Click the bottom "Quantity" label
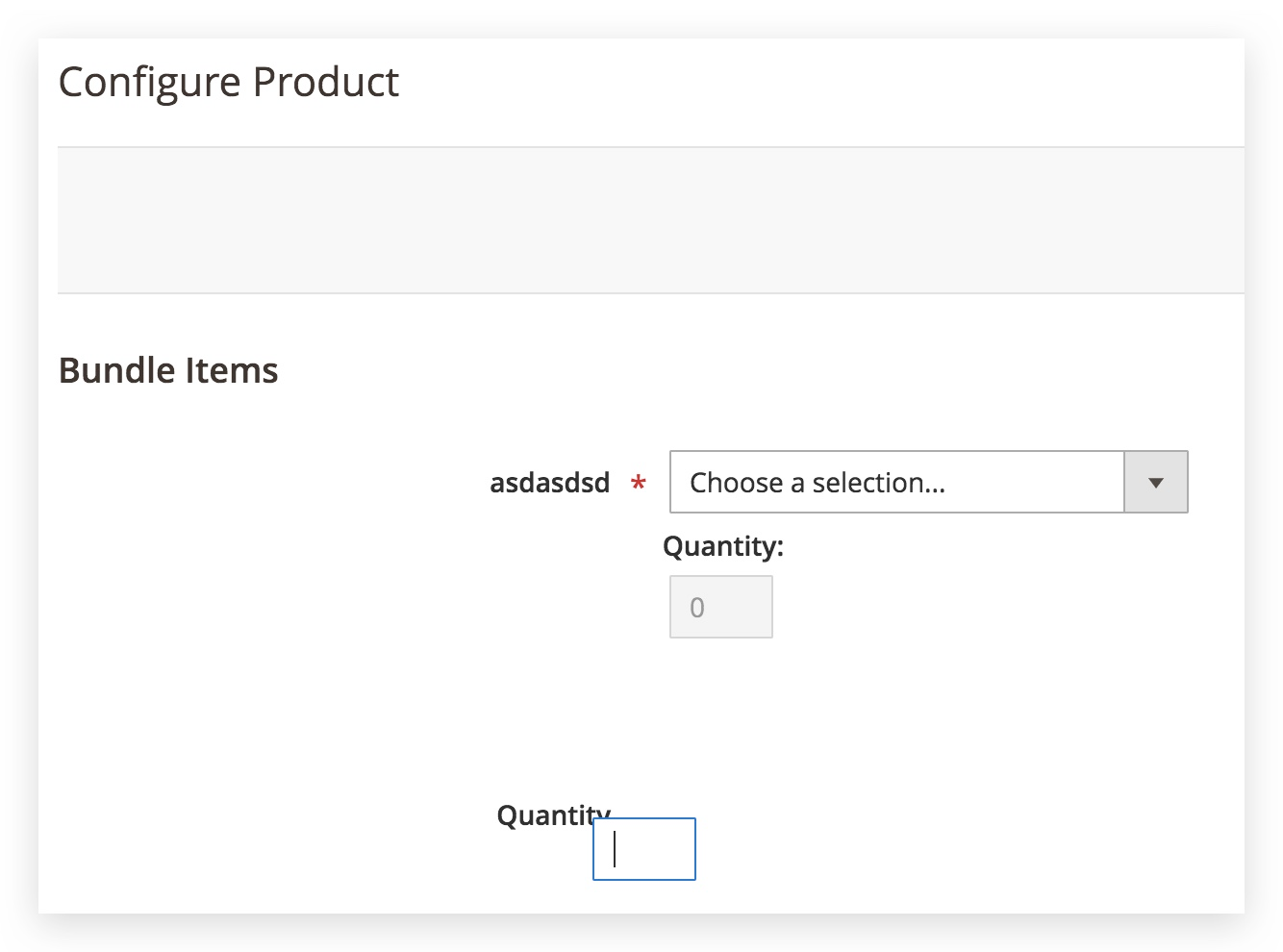The height and width of the screenshot is (952, 1283). pos(544,814)
